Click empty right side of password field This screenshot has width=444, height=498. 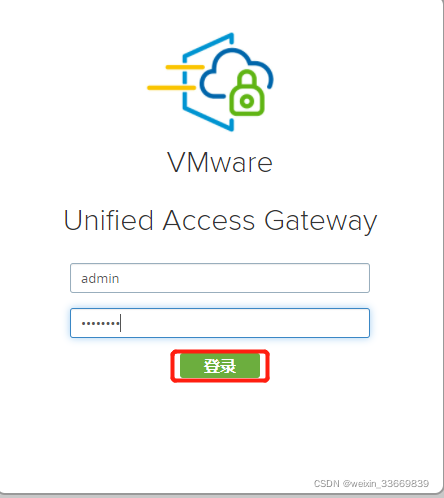click(x=267, y=323)
